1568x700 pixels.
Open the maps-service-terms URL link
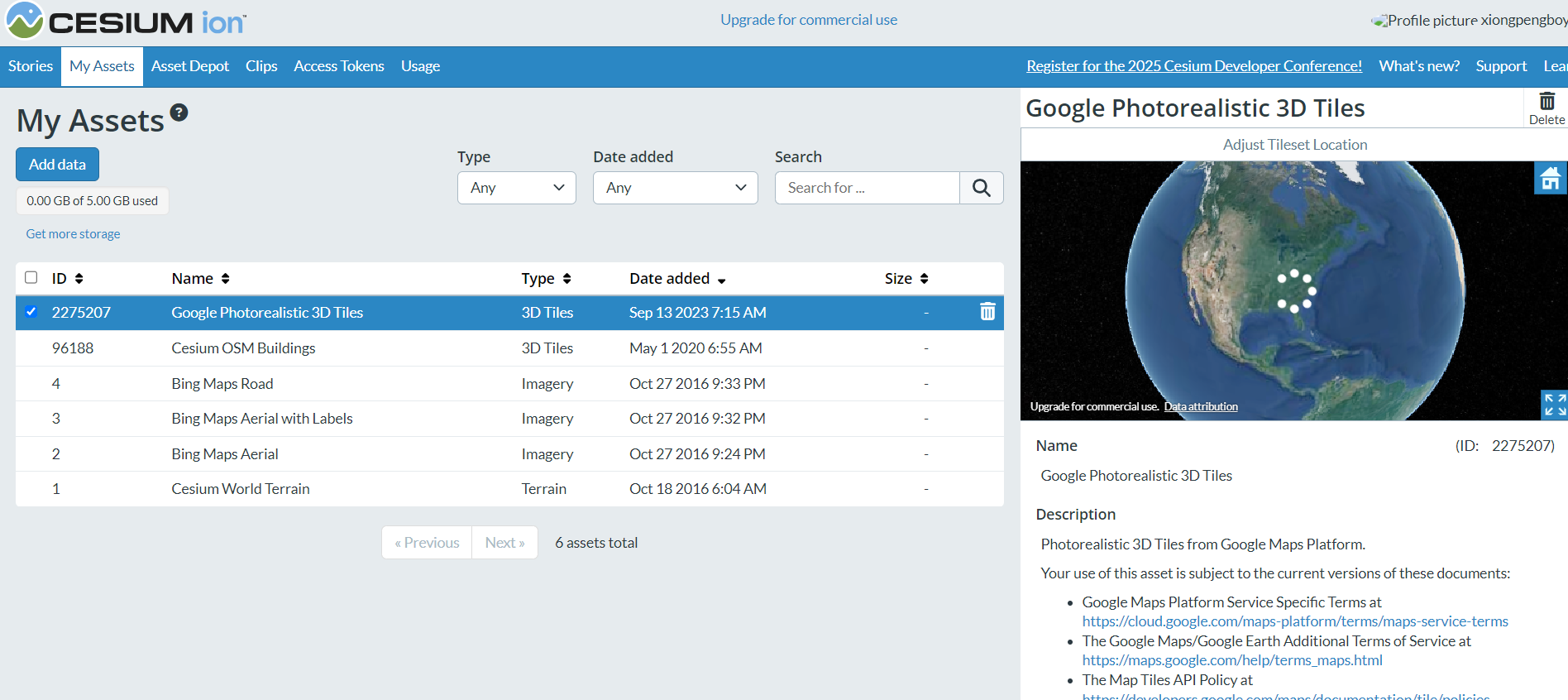1295,621
